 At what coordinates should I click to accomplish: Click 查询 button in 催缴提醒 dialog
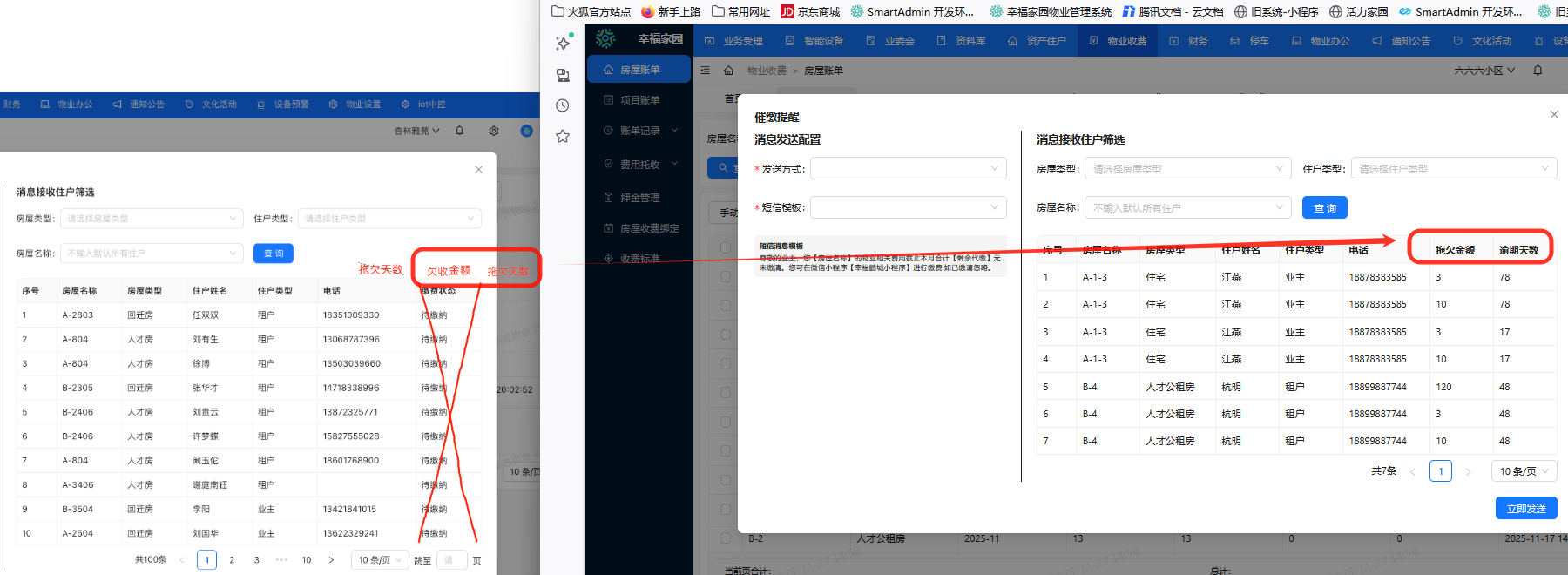1325,207
